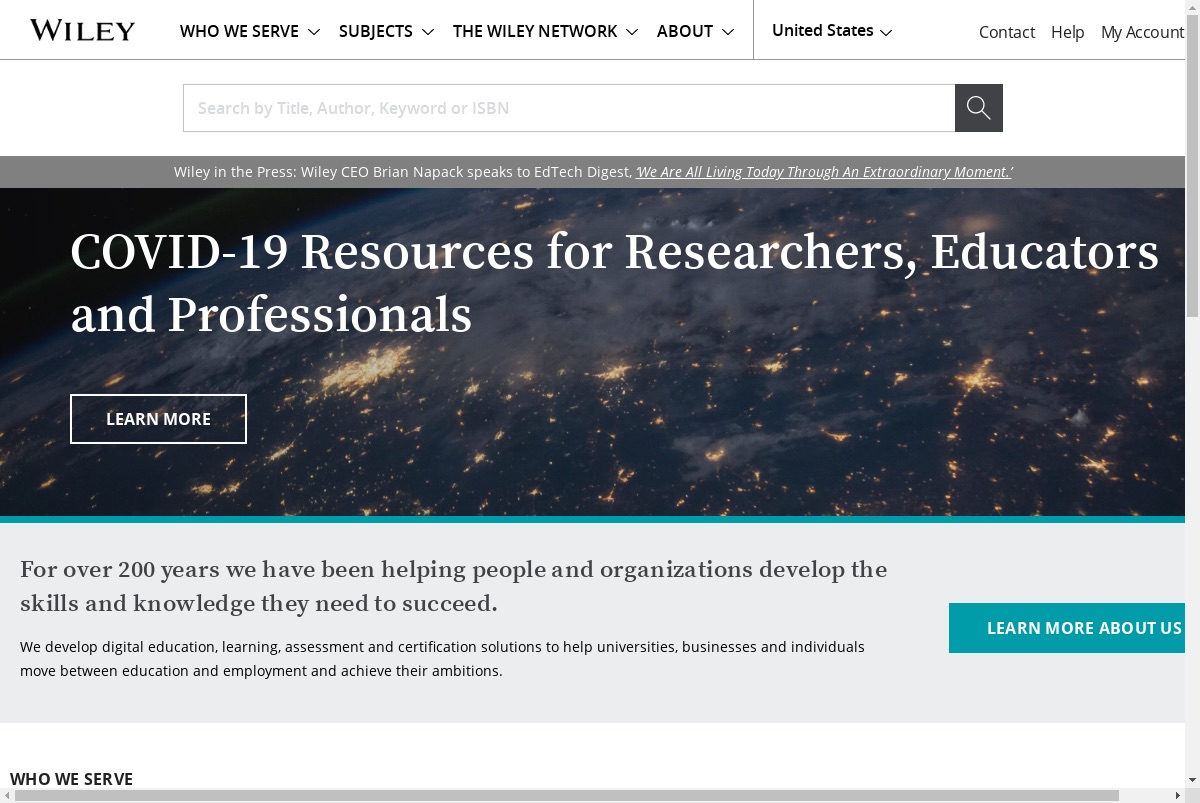Open the SUBJECTS menu

point(387,31)
